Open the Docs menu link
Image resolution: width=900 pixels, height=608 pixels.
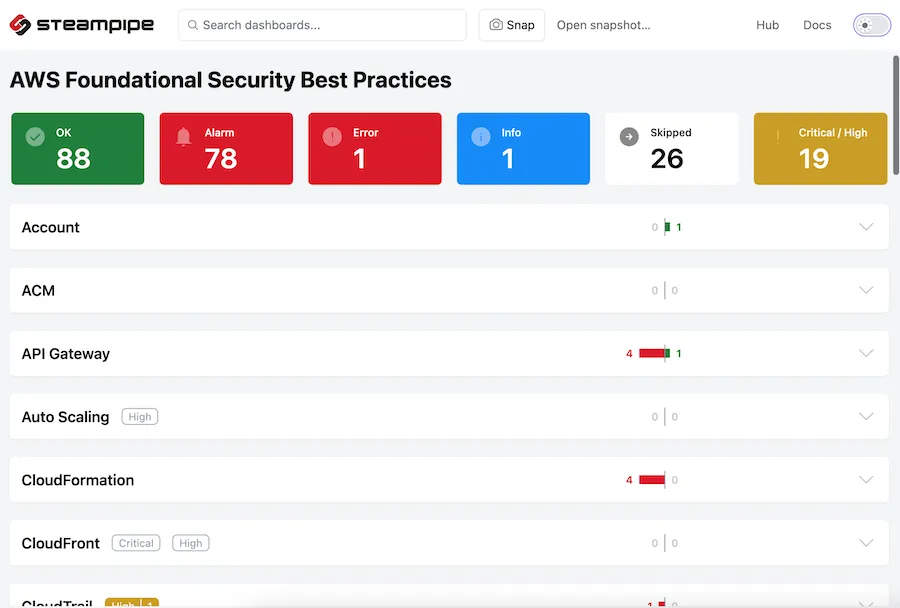click(x=817, y=25)
